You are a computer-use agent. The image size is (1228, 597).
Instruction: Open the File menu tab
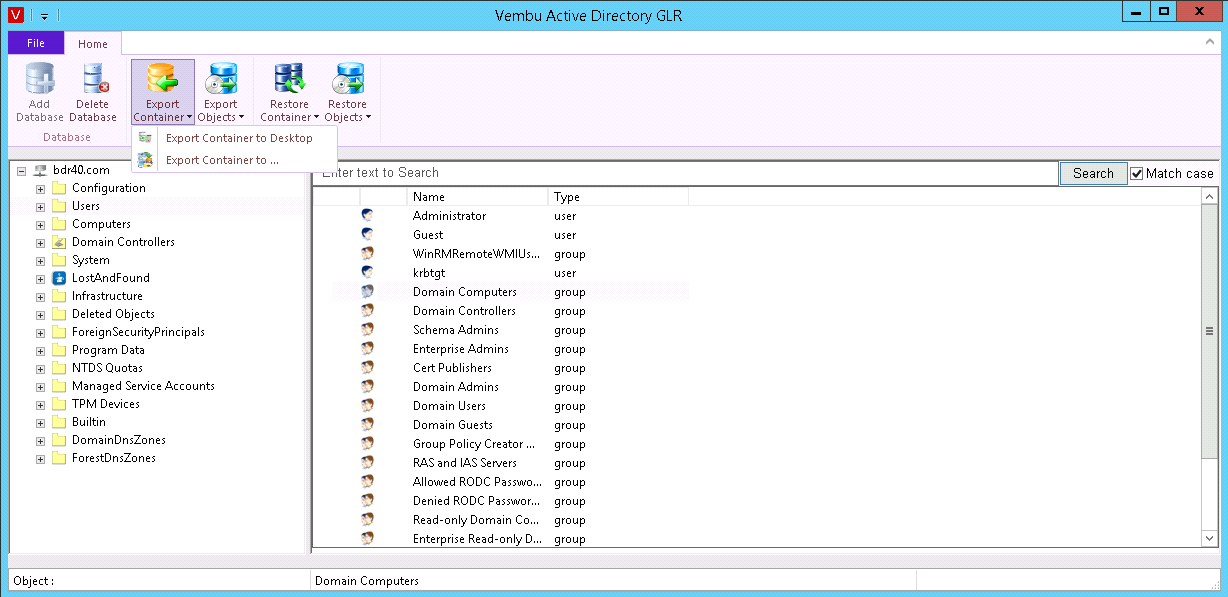36,43
